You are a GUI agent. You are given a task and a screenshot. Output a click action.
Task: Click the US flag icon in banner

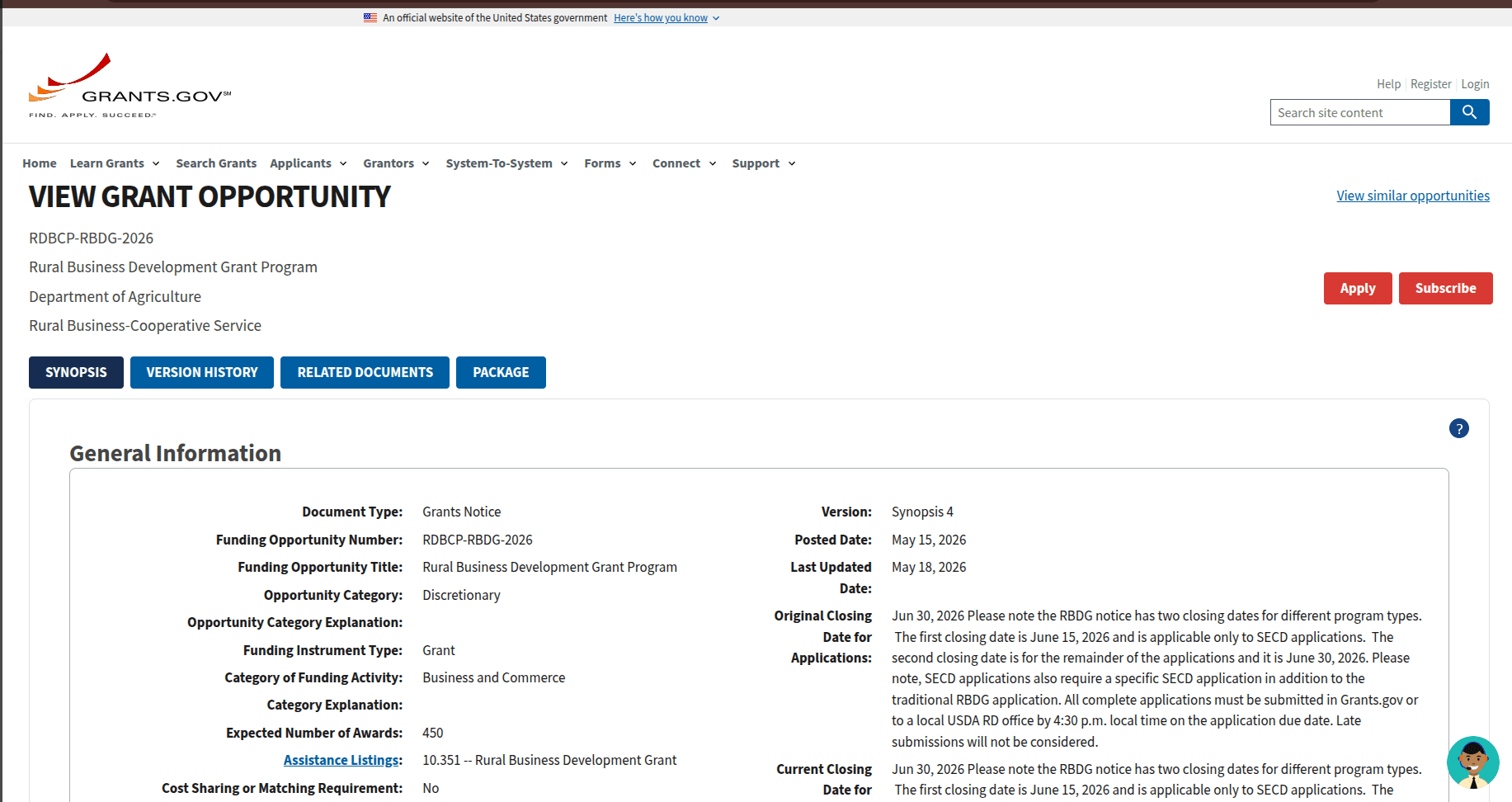pos(370,17)
